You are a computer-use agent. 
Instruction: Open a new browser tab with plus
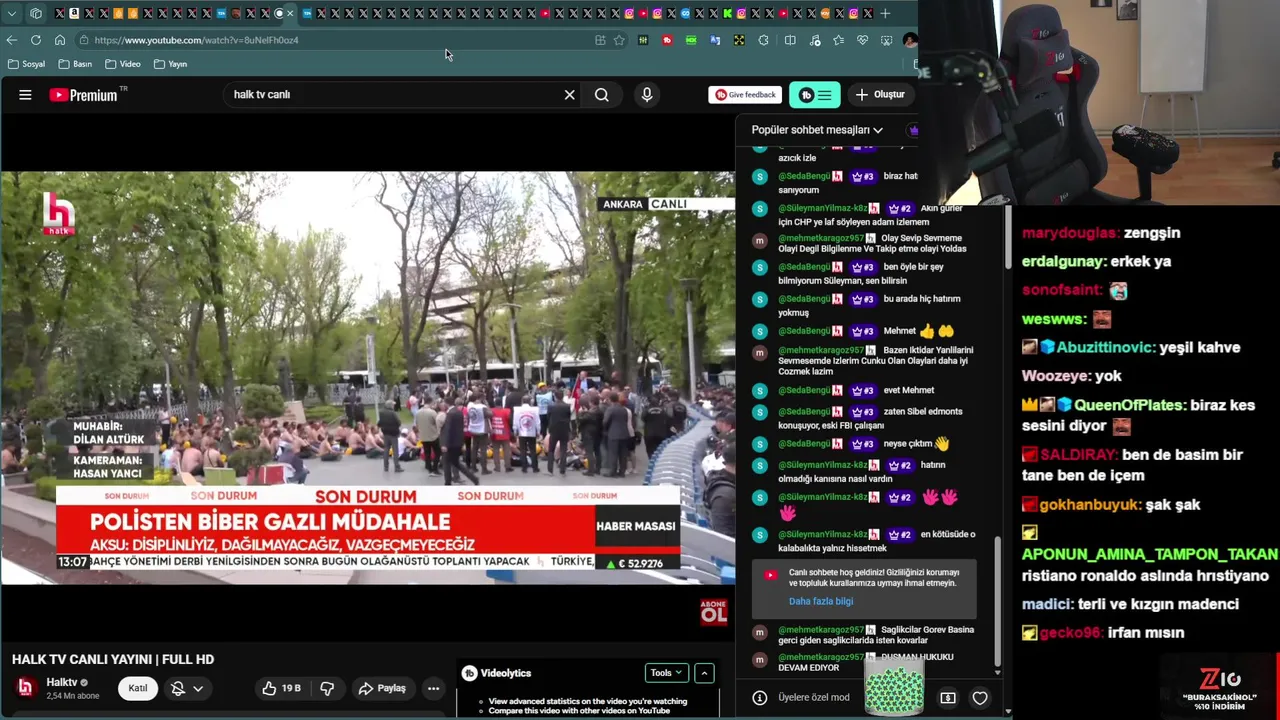click(x=885, y=13)
